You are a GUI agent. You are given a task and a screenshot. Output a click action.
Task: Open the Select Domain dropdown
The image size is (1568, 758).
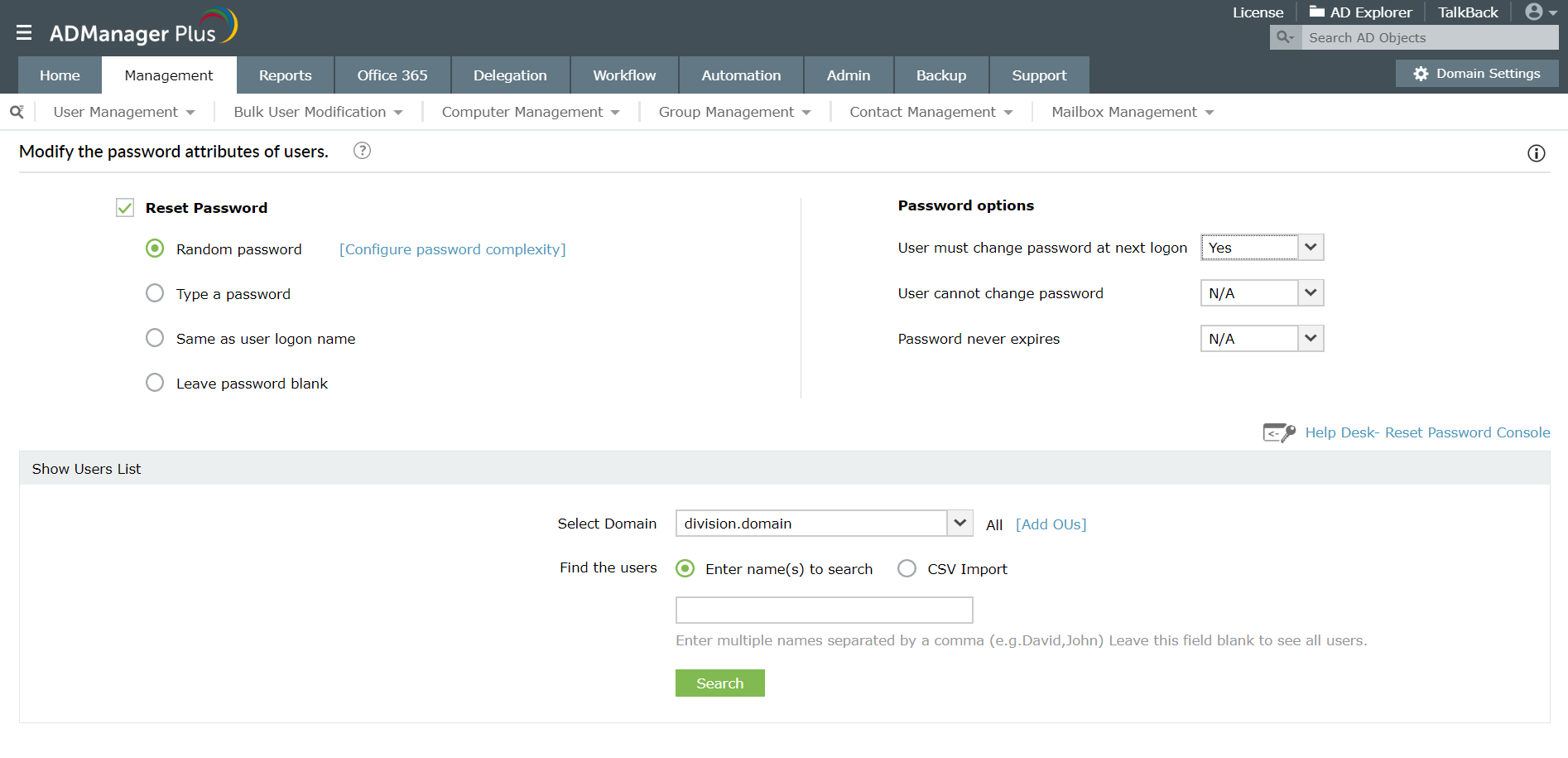point(825,524)
